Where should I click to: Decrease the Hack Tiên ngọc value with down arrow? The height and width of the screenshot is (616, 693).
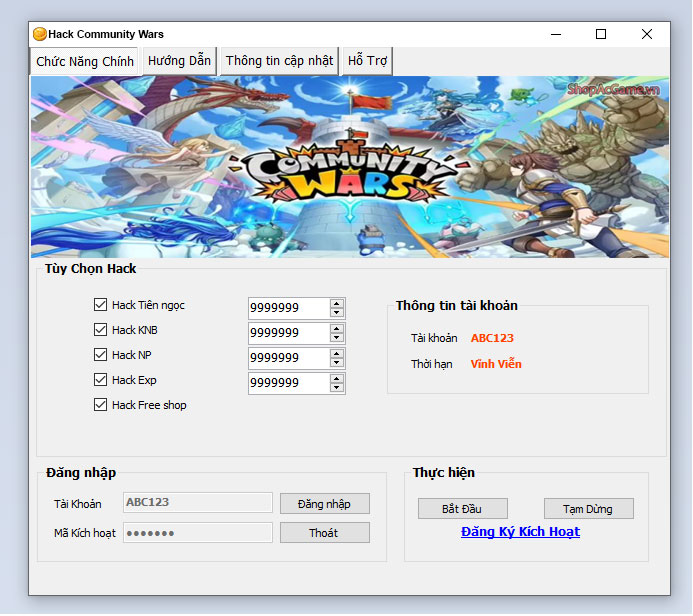[337, 312]
